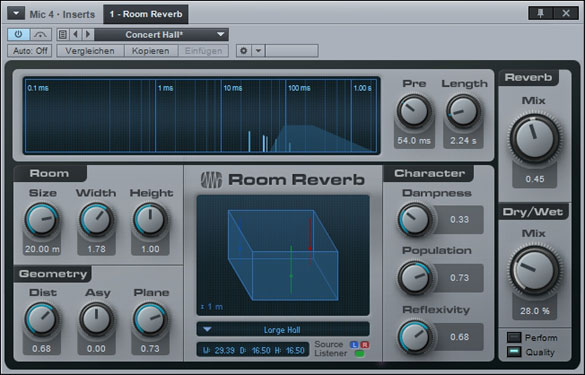The width and height of the screenshot is (585, 375).
Task: Click the 2.24 s Length value
Action: 463,141
